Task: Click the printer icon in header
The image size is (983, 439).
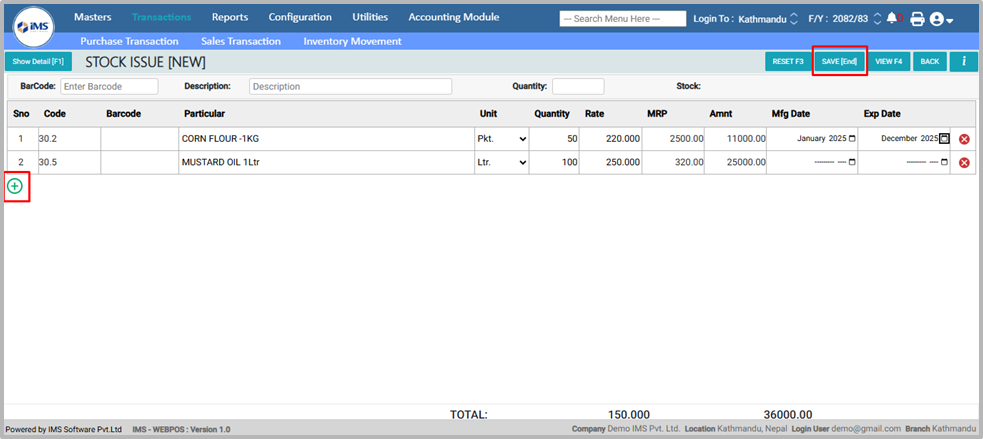Action: click(917, 19)
